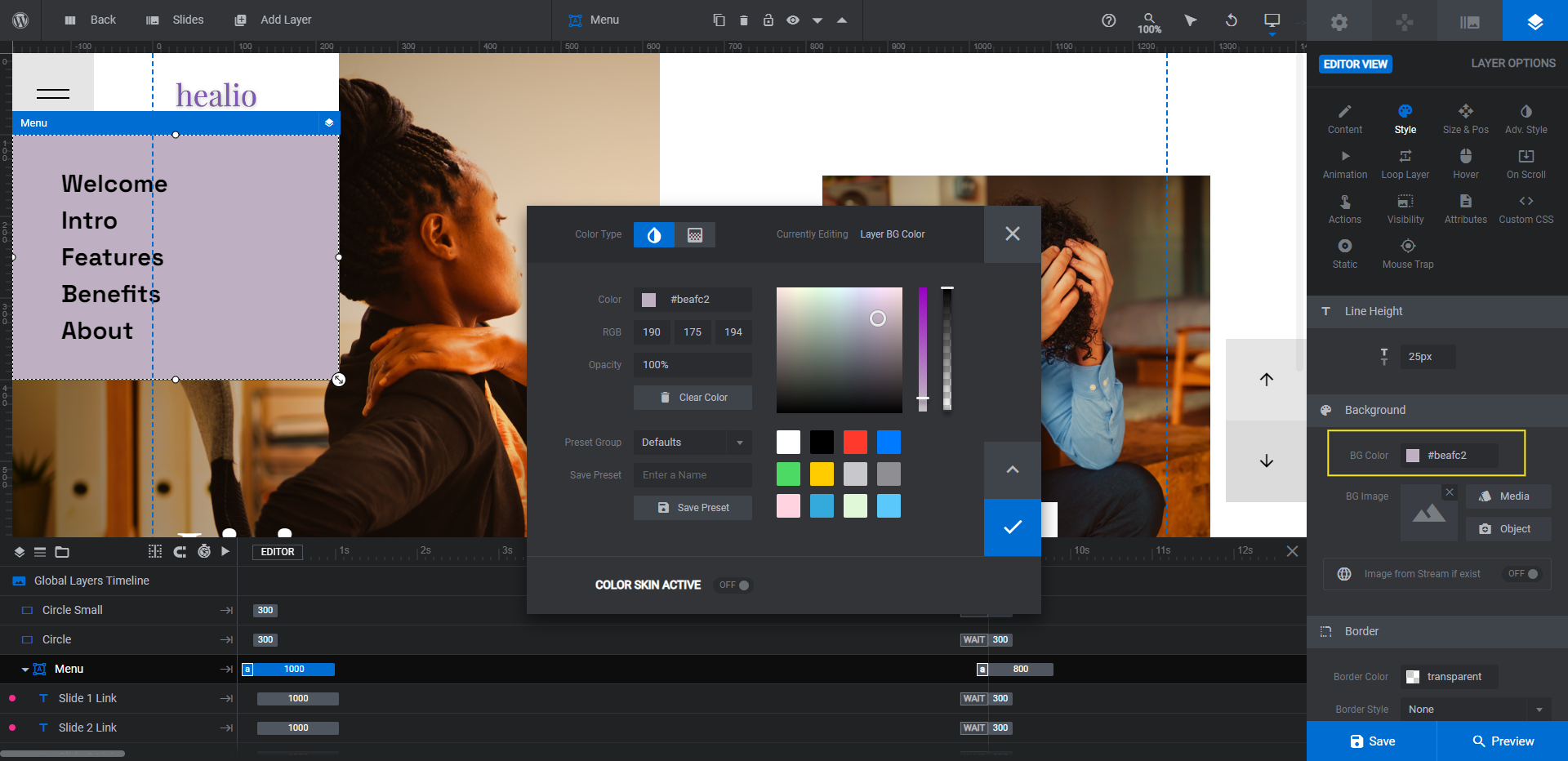
Task: Click the timeline play icon
Action: coord(225,552)
